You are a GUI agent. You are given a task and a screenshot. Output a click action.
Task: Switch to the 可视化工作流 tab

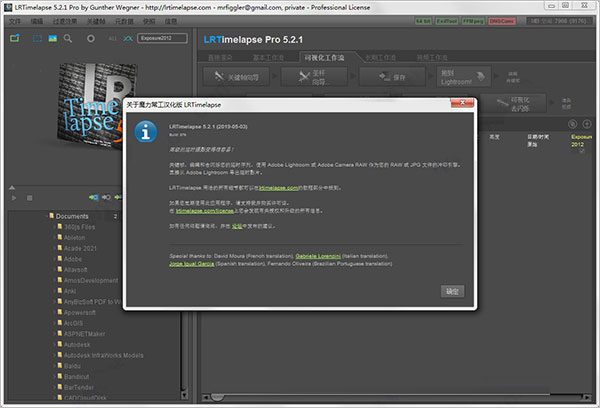324,57
